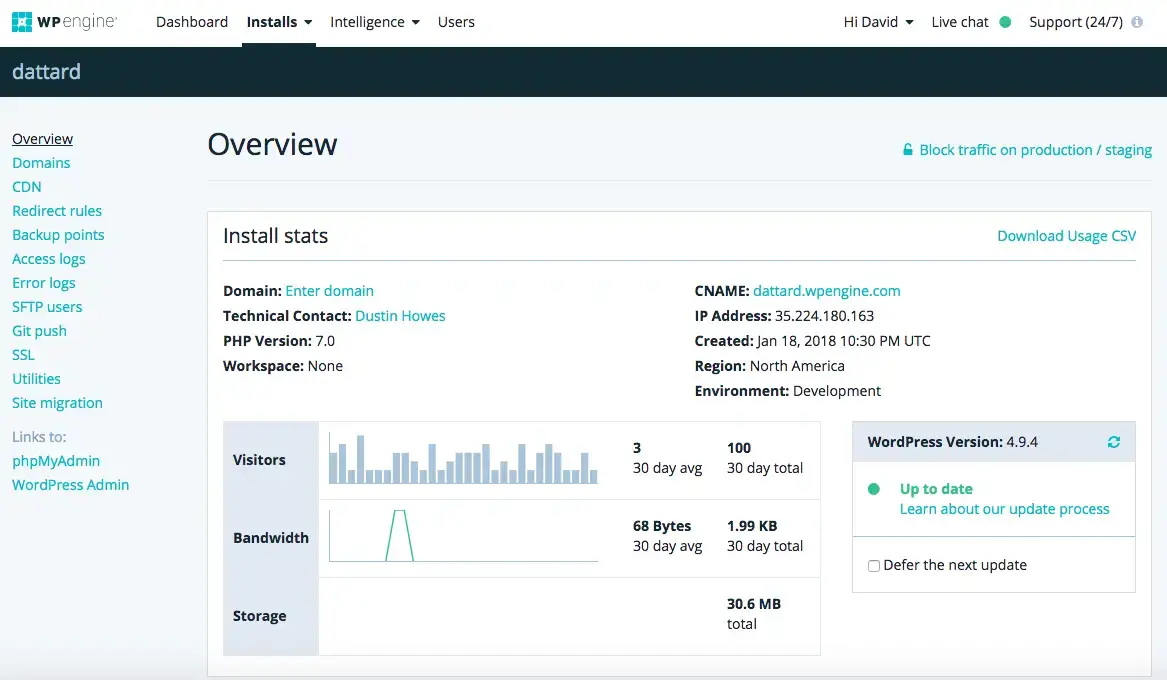Click the 1.99 KB bandwidth total

click(x=752, y=526)
